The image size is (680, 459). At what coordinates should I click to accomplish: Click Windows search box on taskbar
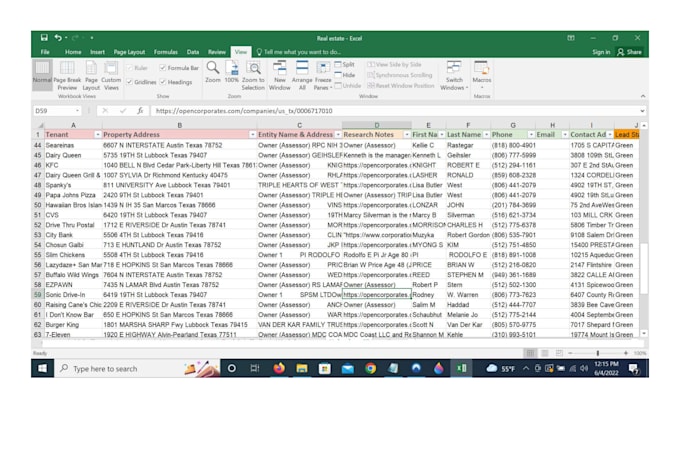point(137,368)
